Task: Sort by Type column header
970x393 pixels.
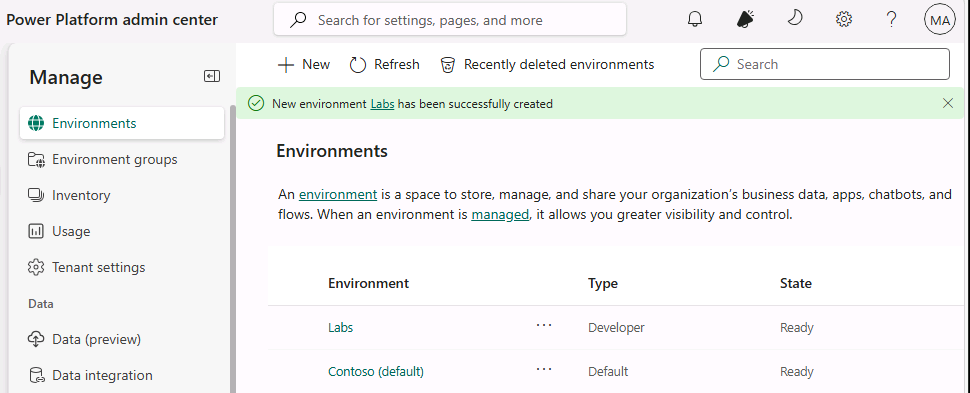Action: pyautogui.click(x=603, y=283)
